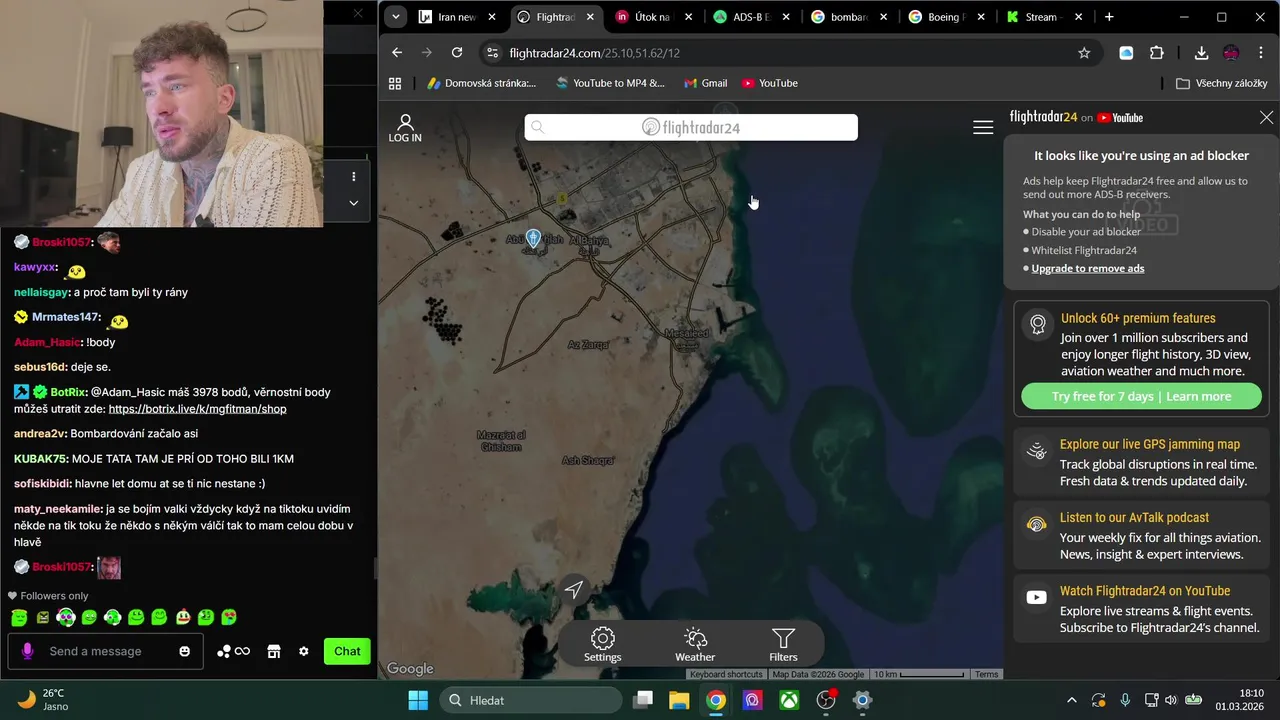Open File Explorer from taskbar
1280x720 pixels.
[x=679, y=700]
